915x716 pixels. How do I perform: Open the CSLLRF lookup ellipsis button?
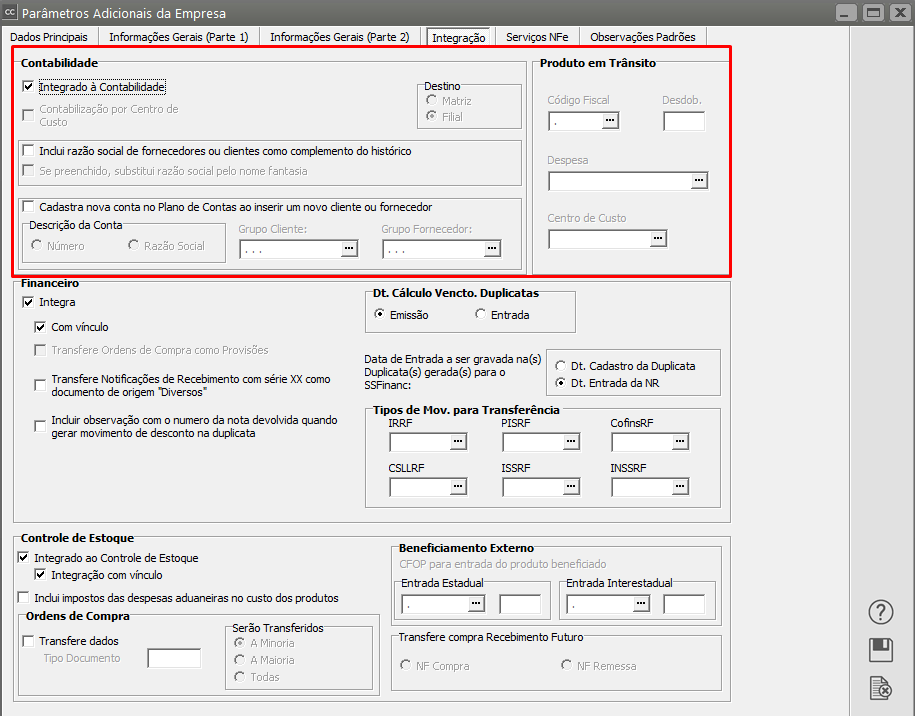[458, 487]
